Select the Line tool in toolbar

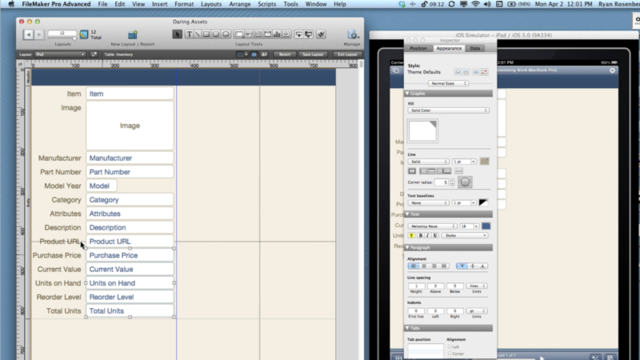tap(198, 34)
